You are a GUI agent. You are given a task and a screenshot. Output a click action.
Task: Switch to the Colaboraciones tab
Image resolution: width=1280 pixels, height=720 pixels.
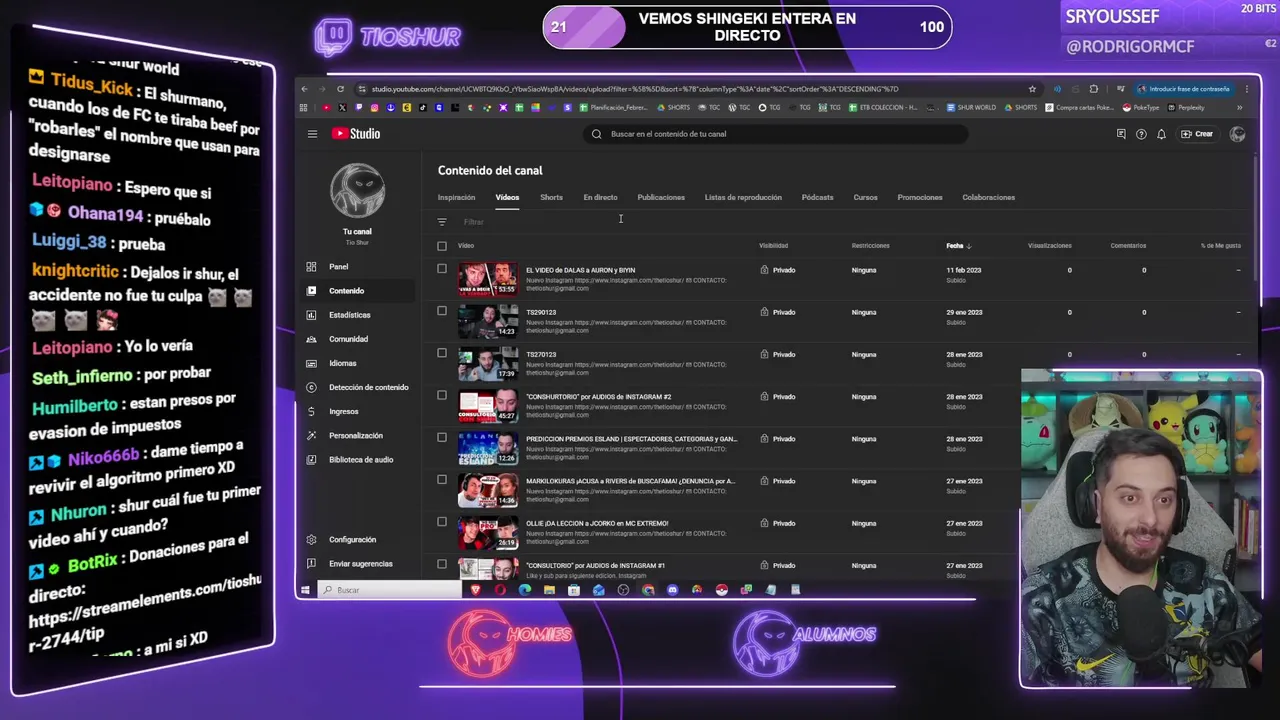[988, 198]
